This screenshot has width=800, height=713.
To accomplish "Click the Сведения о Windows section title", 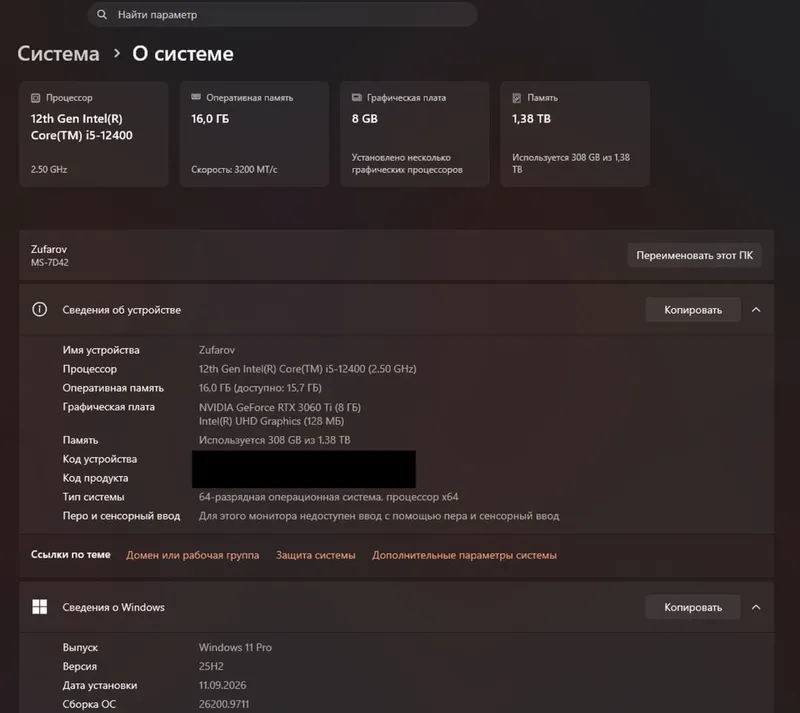I will (x=113, y=607).
